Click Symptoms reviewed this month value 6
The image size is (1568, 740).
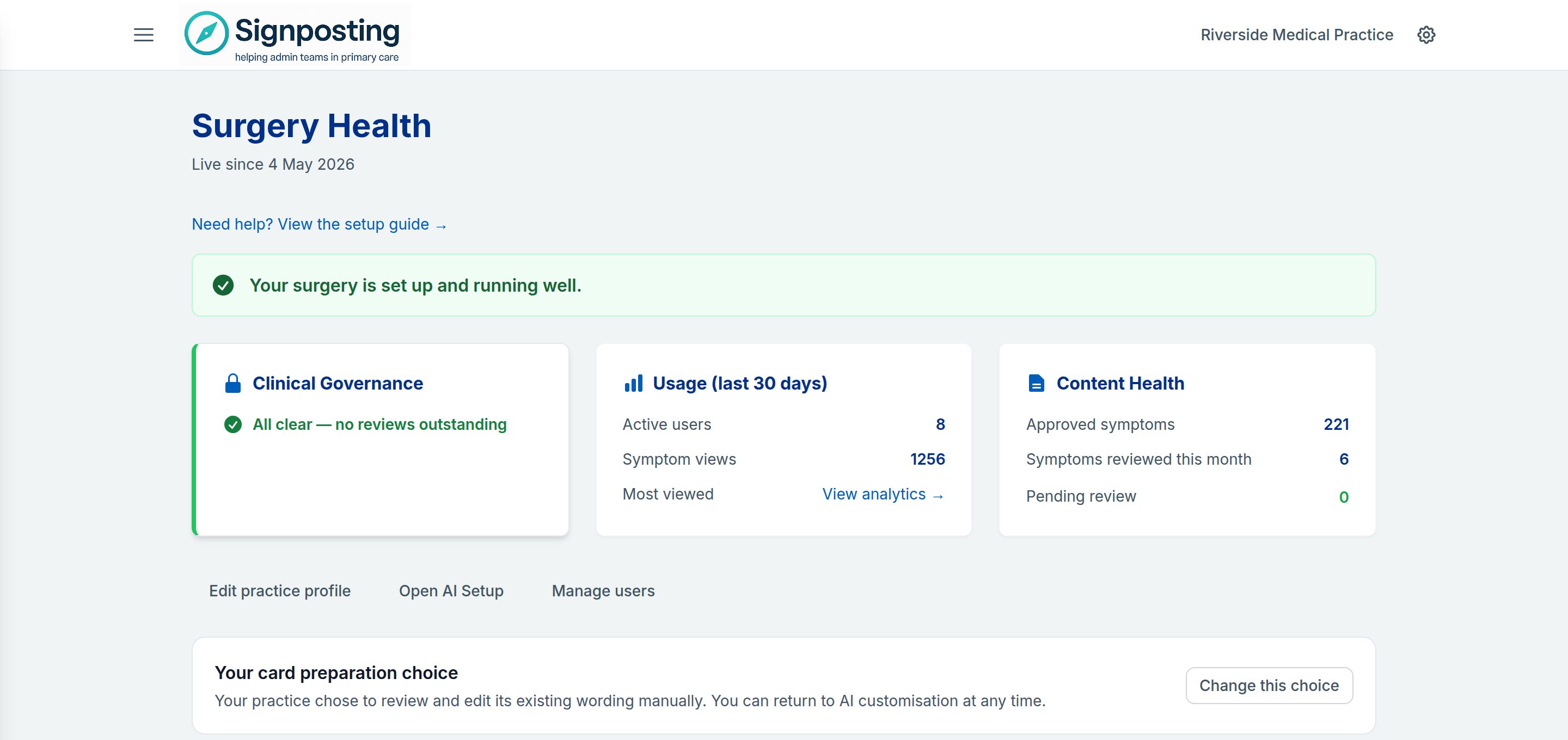(1344, 459)
